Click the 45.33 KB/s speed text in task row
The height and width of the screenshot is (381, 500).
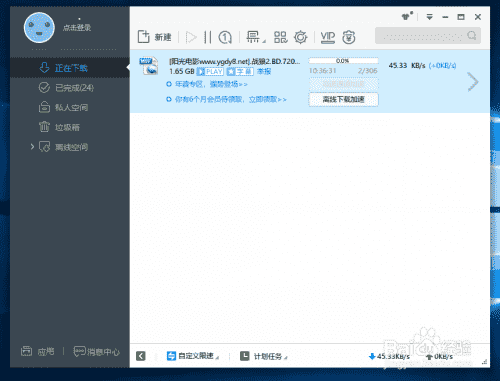coord(407,65)
